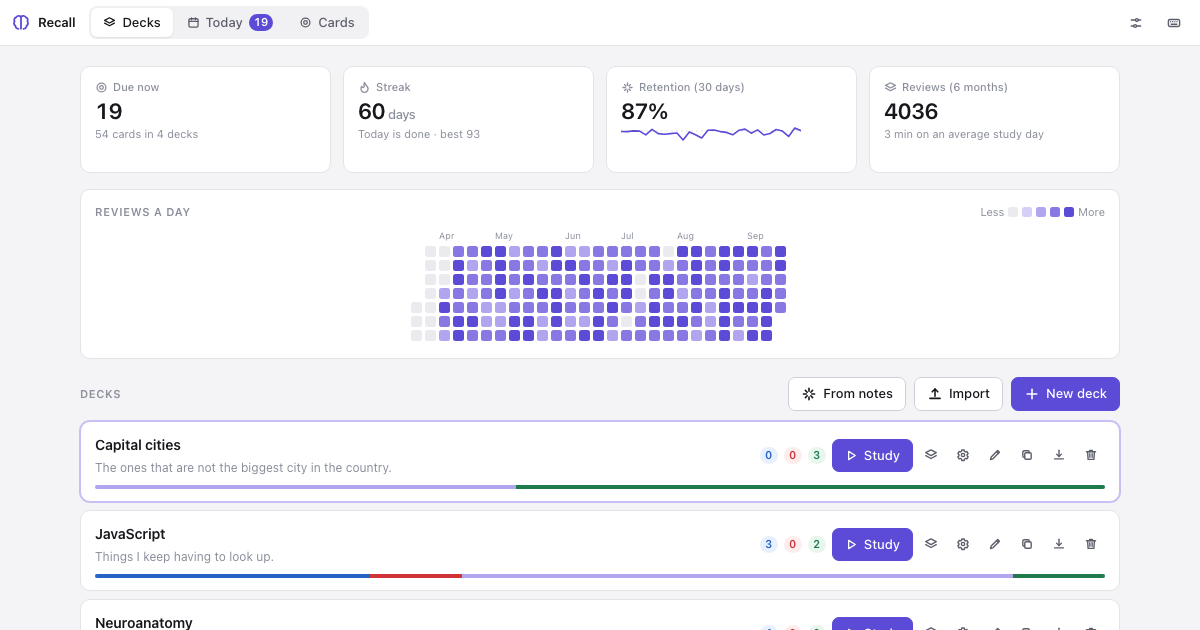
Task: Click Capital cities green count badge 3
Action: (817, 455)
